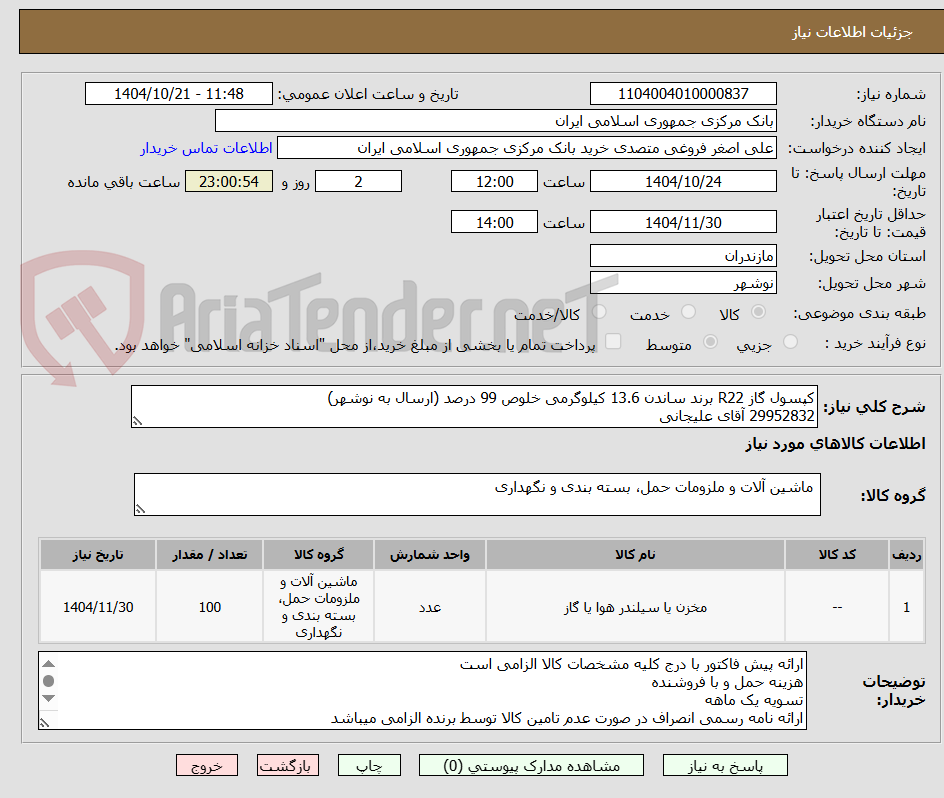This screenshot has width=944, height=798.
Task: Click the پاسخ به نیاز button
Action: 725,765
